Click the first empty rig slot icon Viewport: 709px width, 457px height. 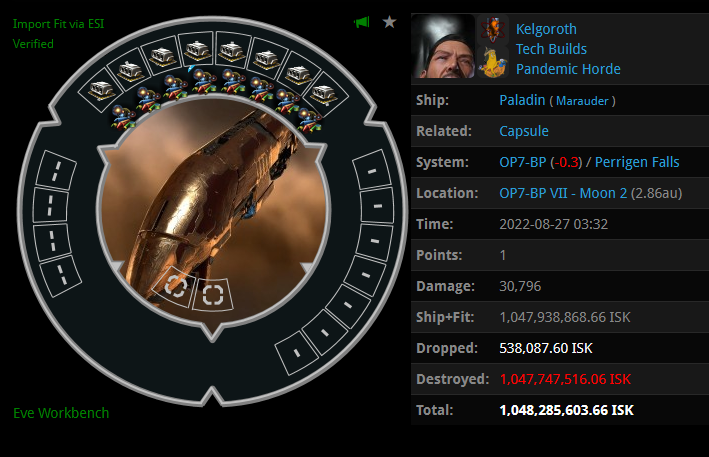point(175,286)
